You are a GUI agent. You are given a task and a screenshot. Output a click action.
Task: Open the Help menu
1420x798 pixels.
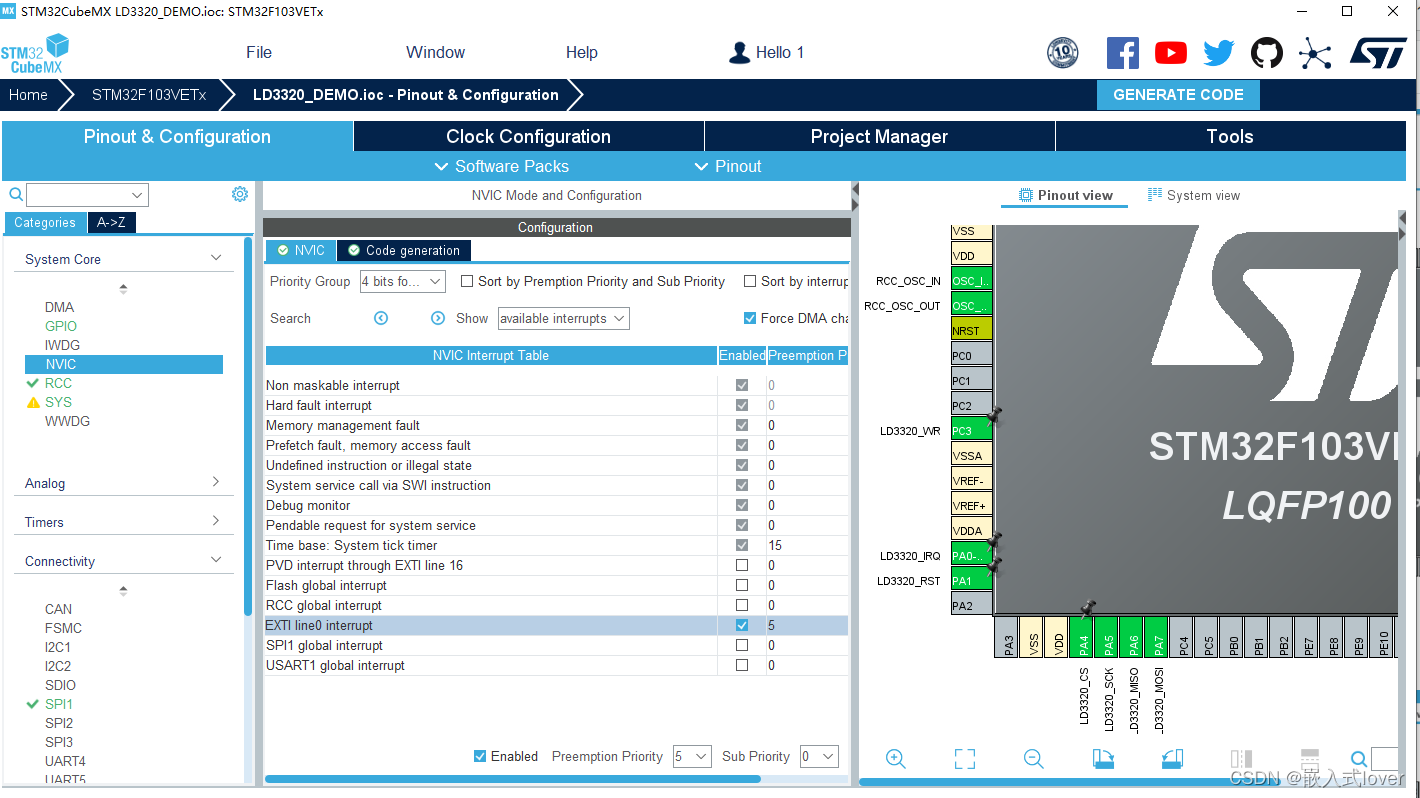tap(581, 53)
